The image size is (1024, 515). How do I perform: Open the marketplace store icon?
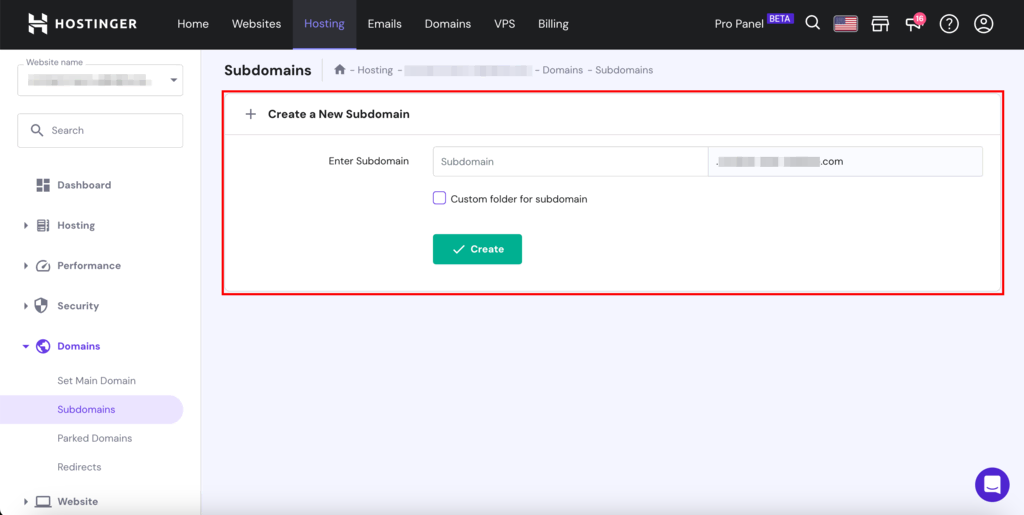880,24
